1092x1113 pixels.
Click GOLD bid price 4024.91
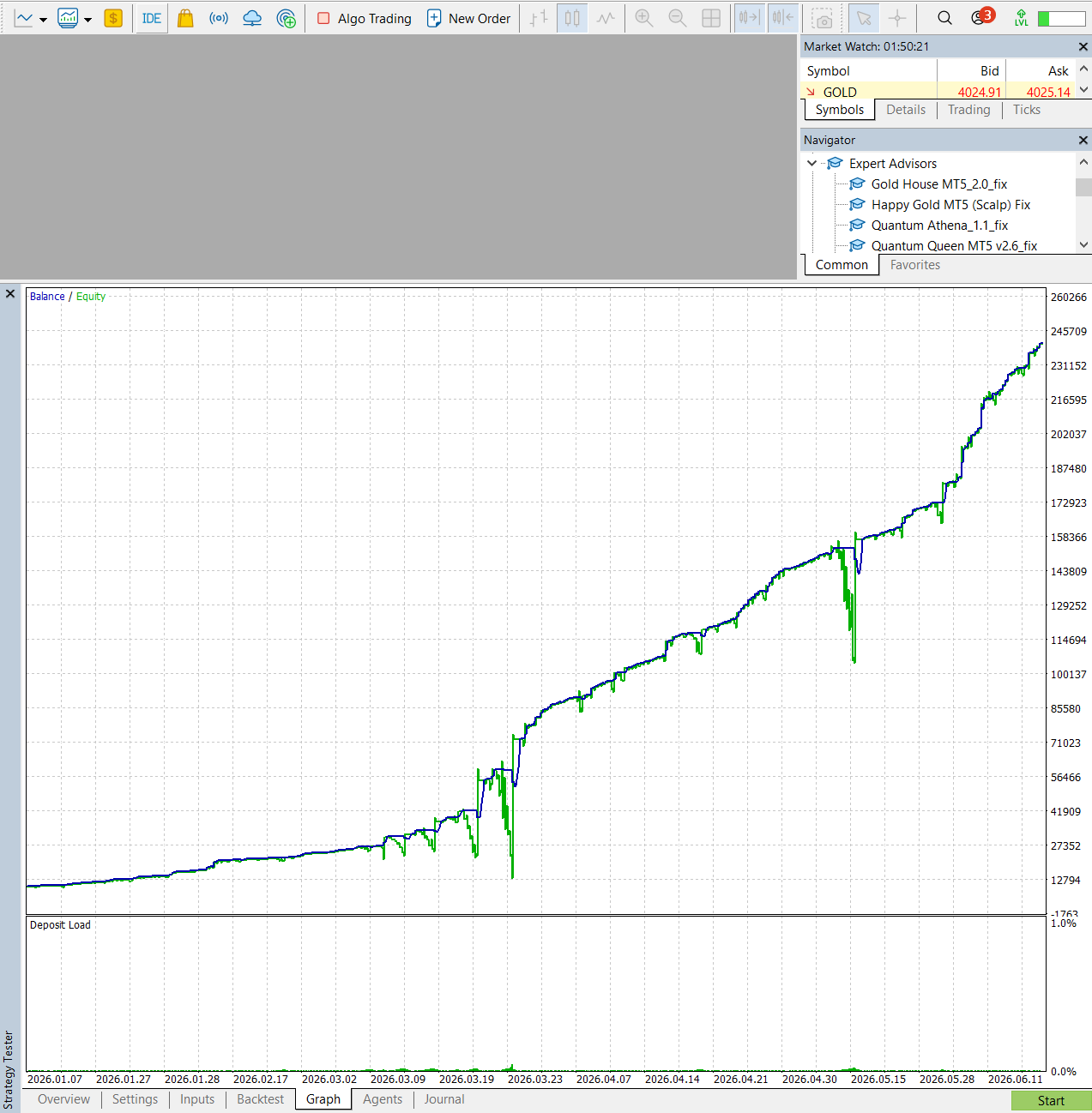(980, 93)
